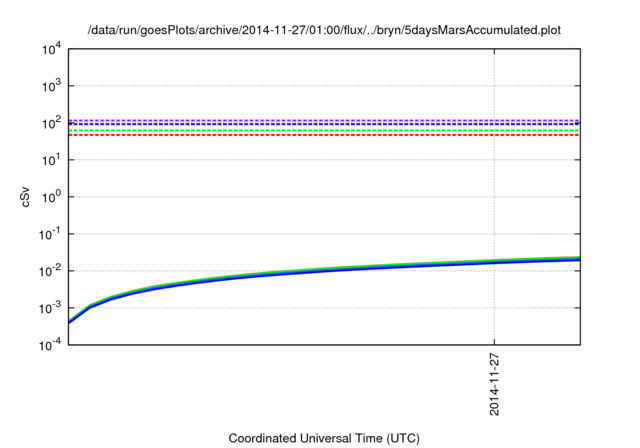The width and height of the screenshot is (640, 448).
Task: Click the 2014-11-27 date tick label
Action: pyautogui.click(x=494, y=384)
